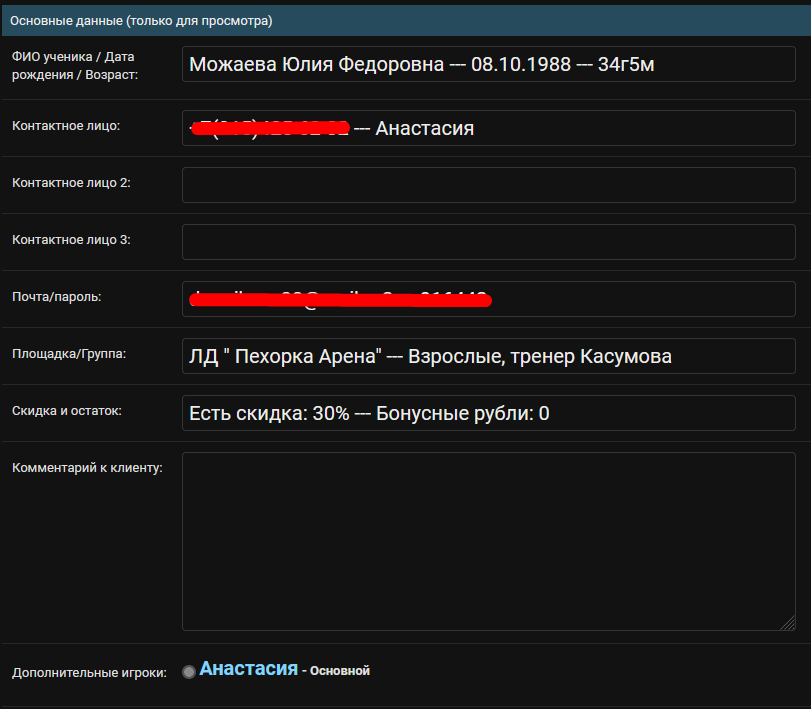The width and height of the screenshot is (811, 709).
Task: Select the empty Контактное лицо 3 field
Action: click(x=488, y=242)
